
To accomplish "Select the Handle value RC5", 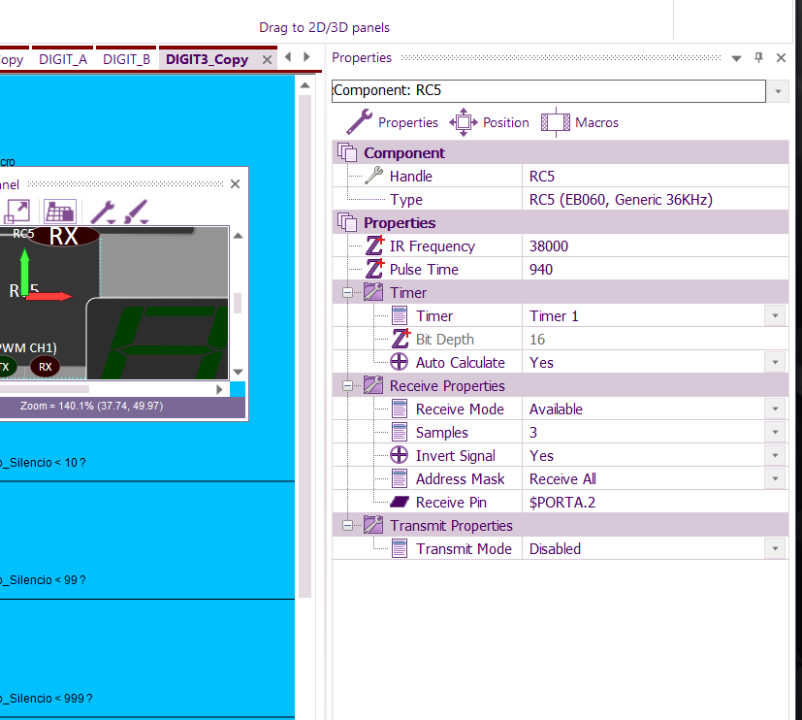I will point(542,176).
